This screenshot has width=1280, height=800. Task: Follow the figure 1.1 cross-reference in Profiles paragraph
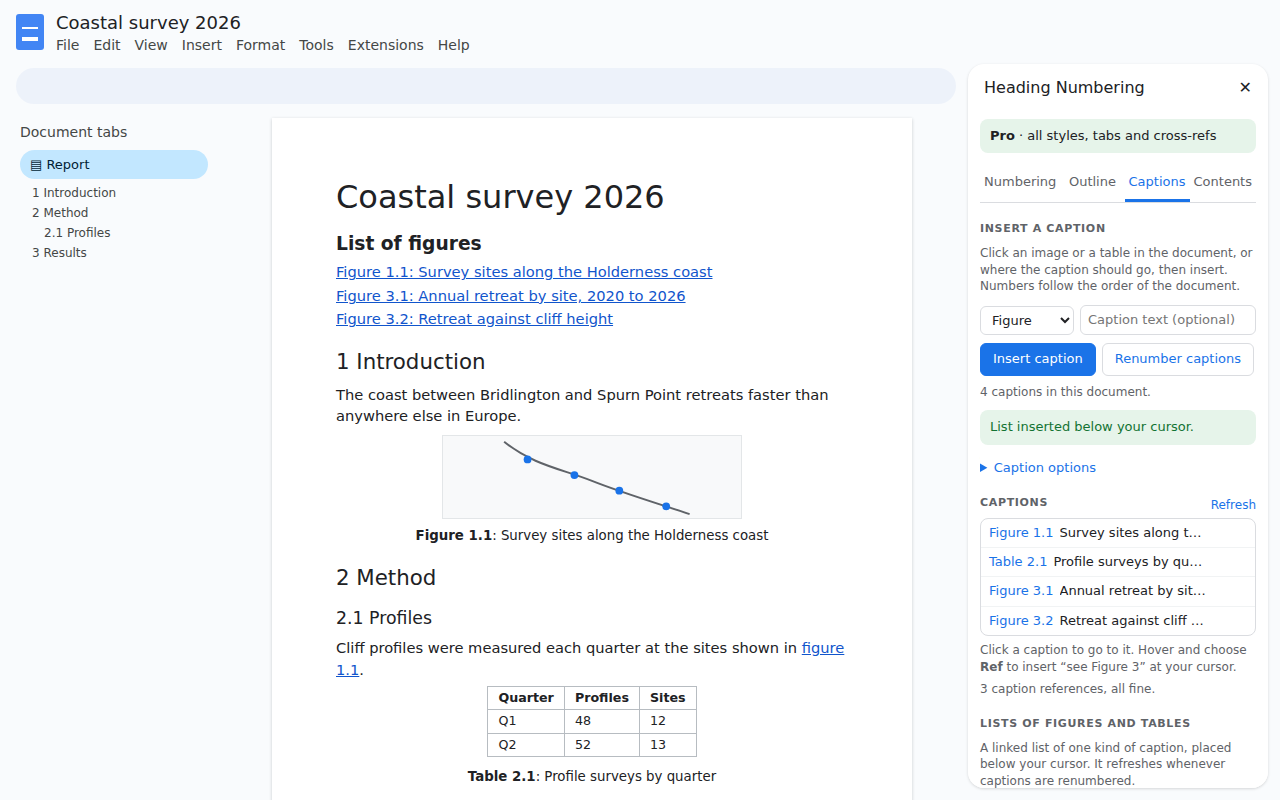[x=823, y=648]
